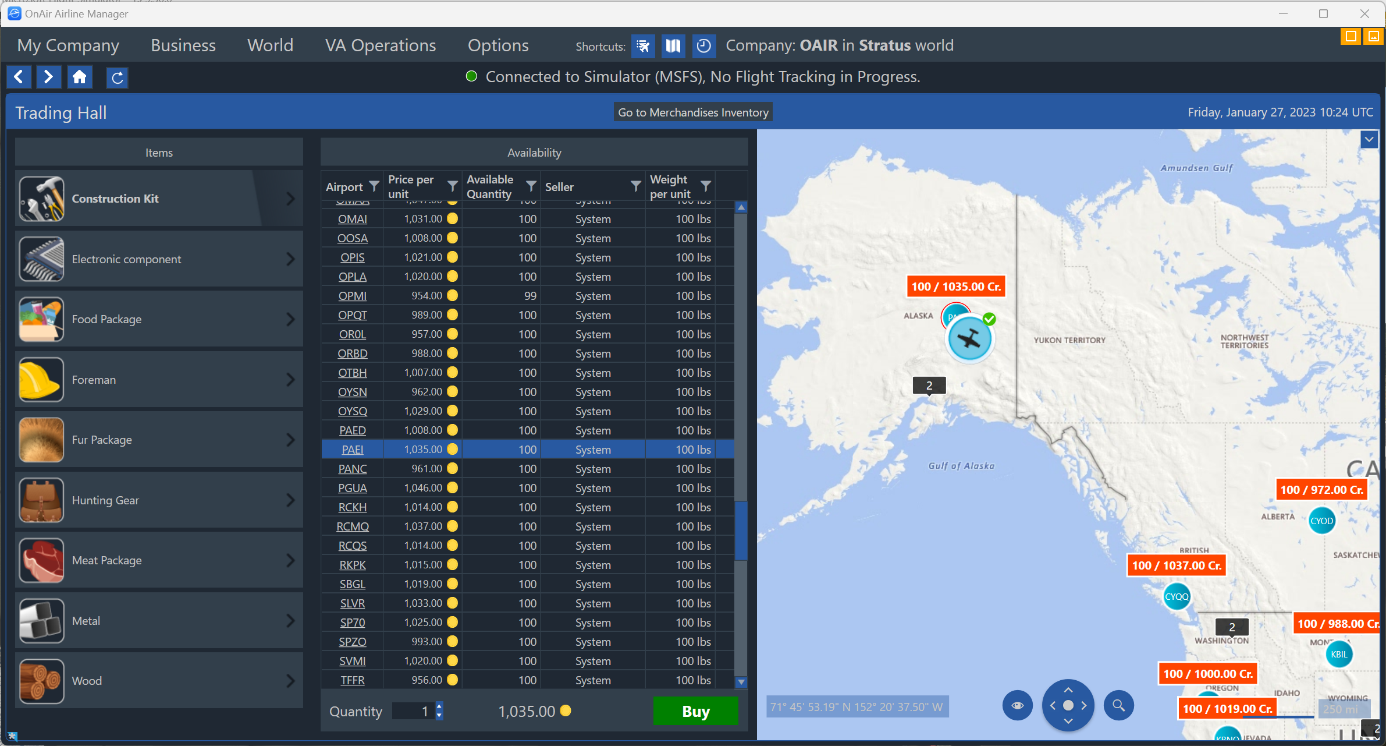Toggle map view with the eye button
Screen dimensions: 1386x746
coord(1017,705)
